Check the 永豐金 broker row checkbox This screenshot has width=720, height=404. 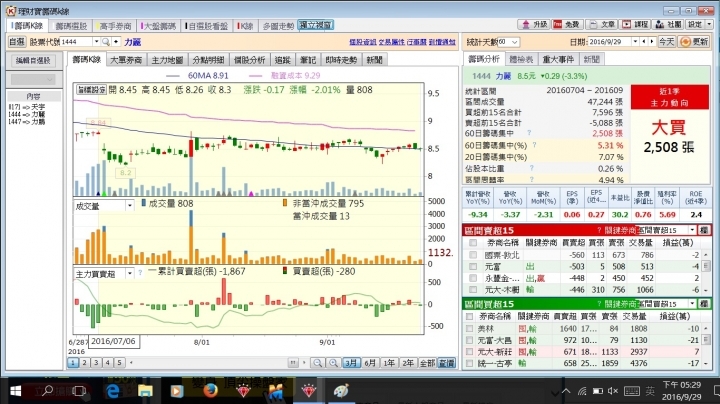pyautogui.click(x=473, y=278)
